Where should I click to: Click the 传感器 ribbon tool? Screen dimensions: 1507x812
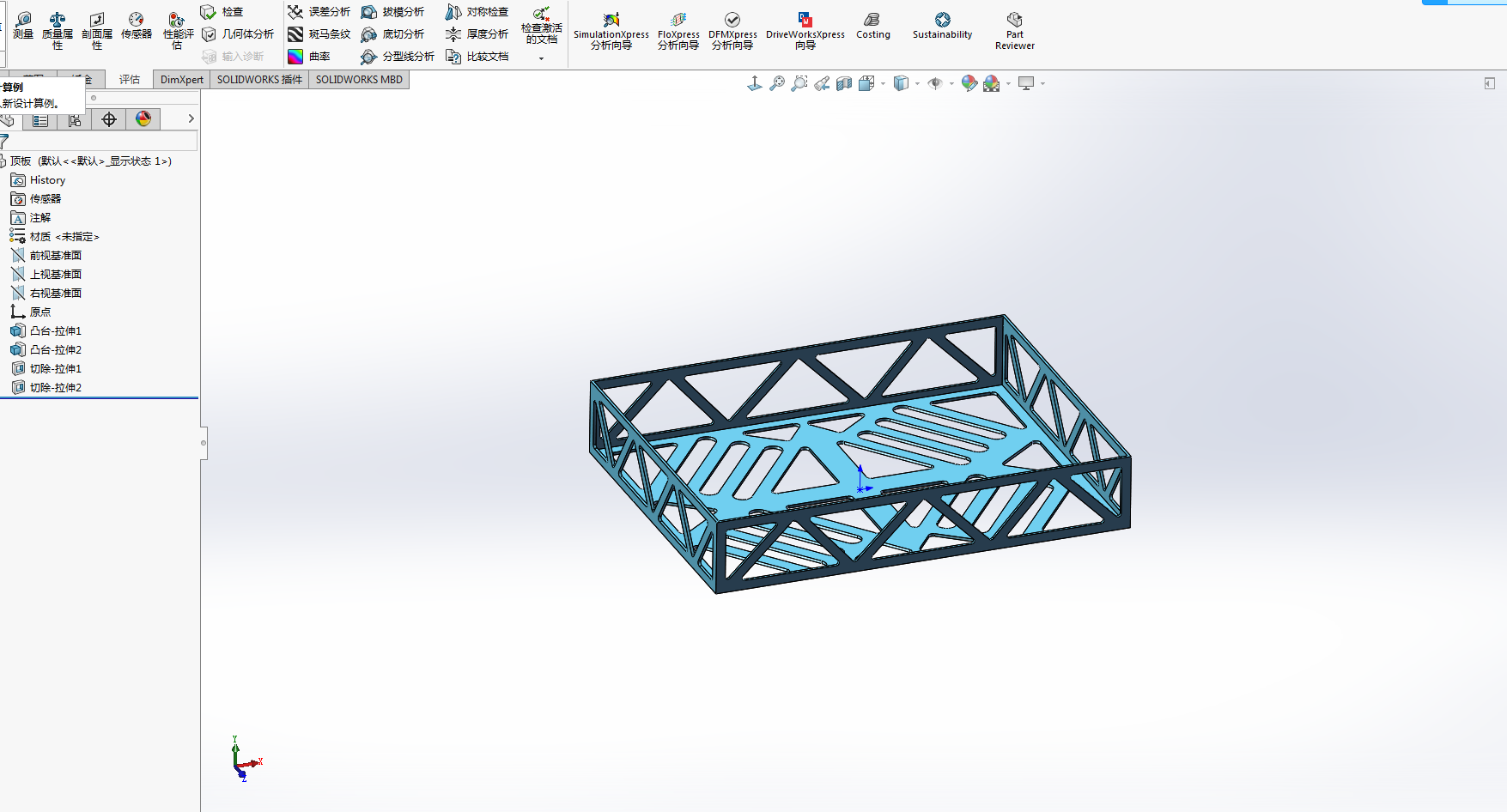(x=136, y=25)
